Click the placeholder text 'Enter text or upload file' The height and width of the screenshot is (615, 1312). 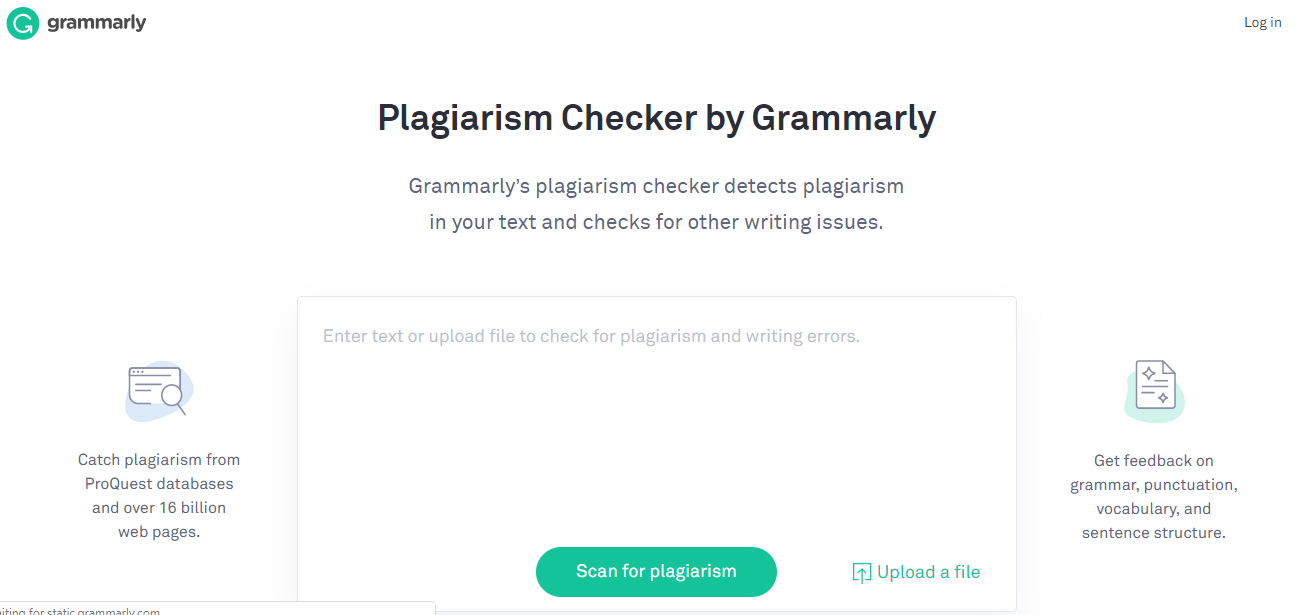click(x=591, y=336)
